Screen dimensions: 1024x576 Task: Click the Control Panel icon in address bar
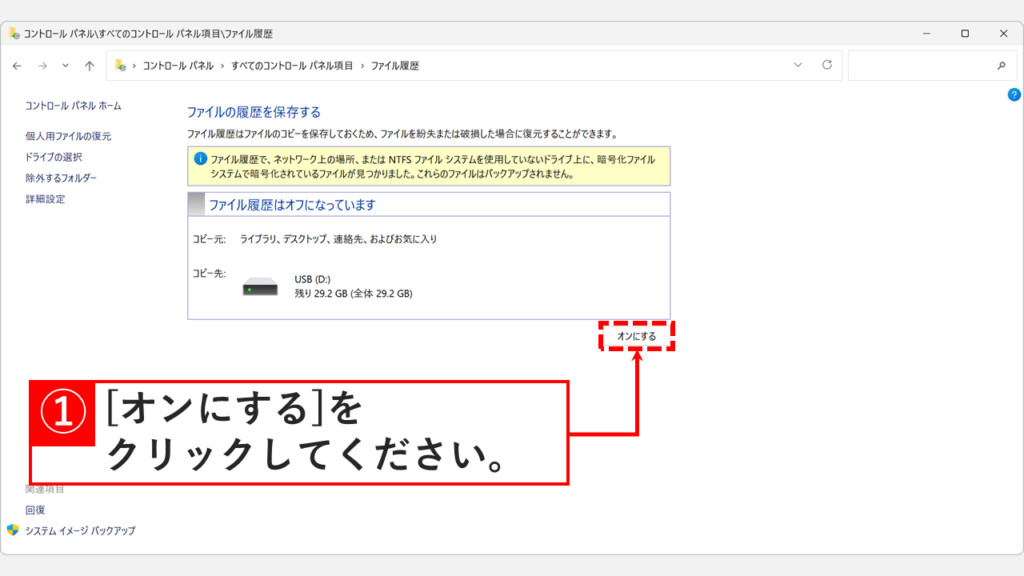pos(120,65)
